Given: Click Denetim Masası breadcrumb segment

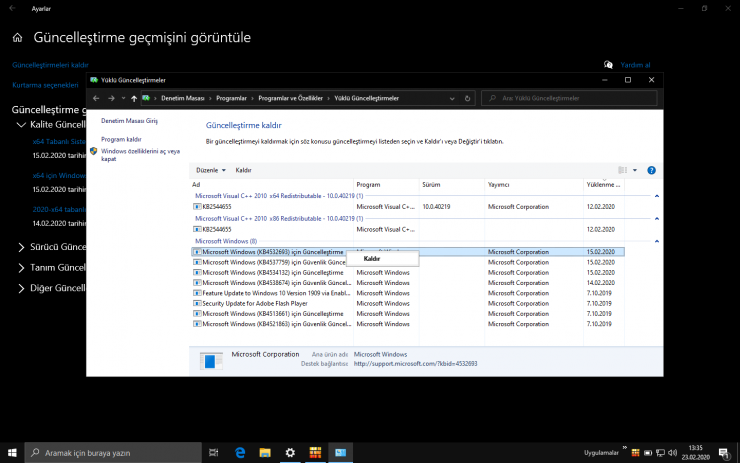Looking at the screenshot, I should click(x=183, y=98).
